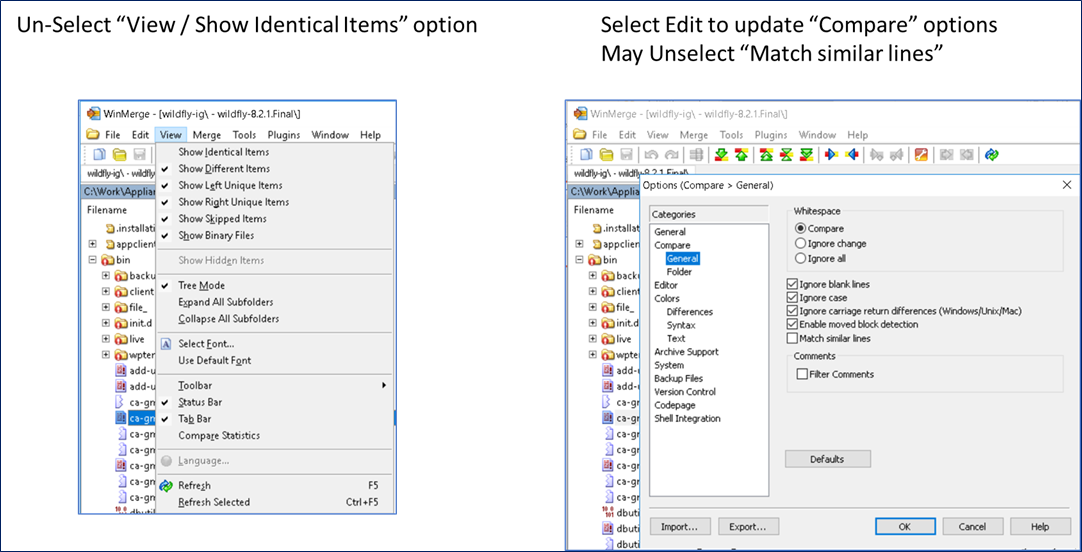
Task: Select the Whitespace 'Compare' radio button
Action: pos(800,228)
